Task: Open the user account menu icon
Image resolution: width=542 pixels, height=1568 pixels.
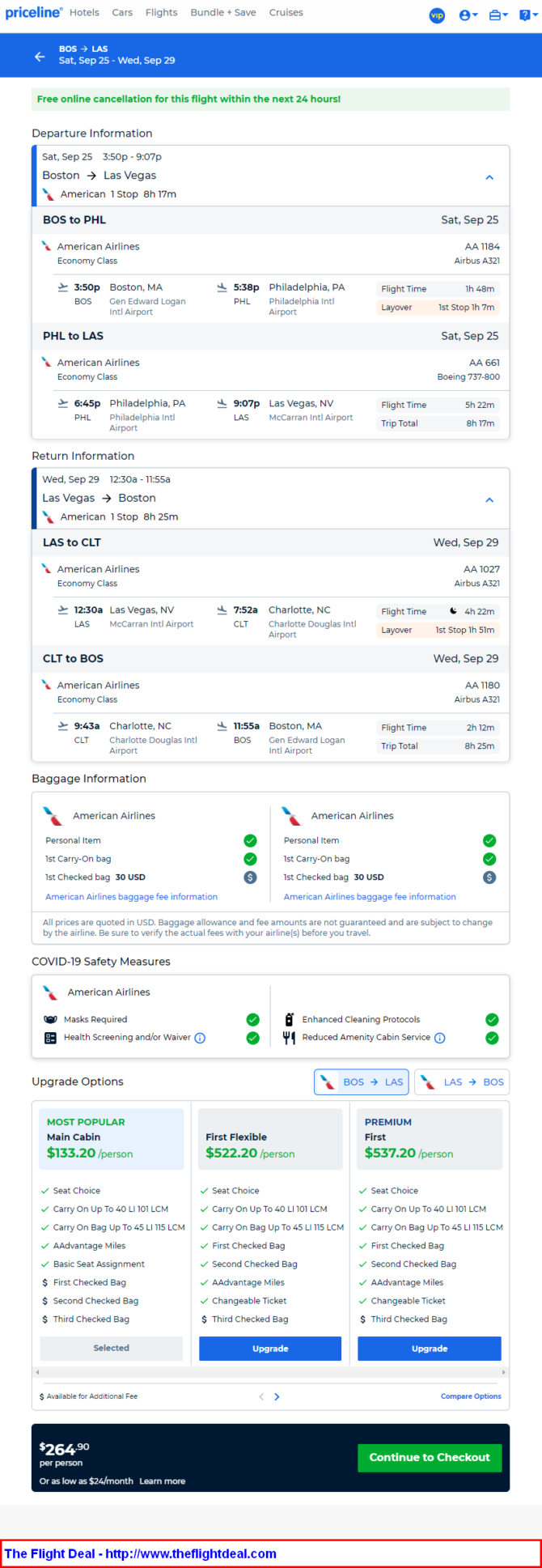Action: coord(468,15)
